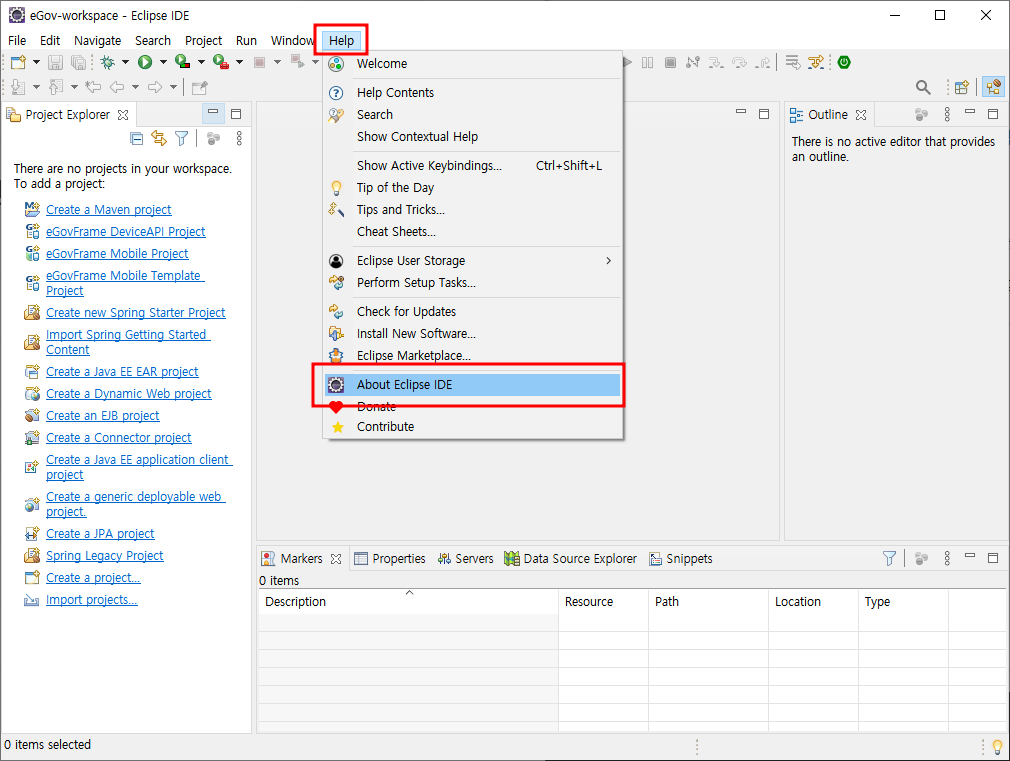Click the Save All toolbar icon

tap(78, 63)
